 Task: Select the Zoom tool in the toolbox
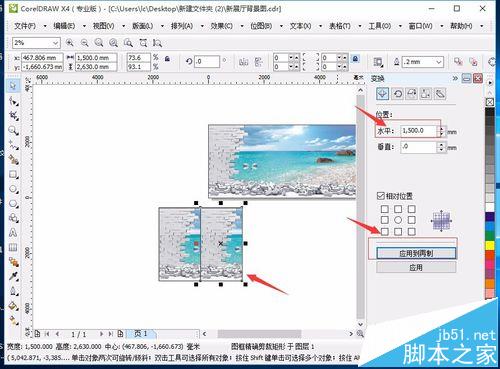point(13,130)
